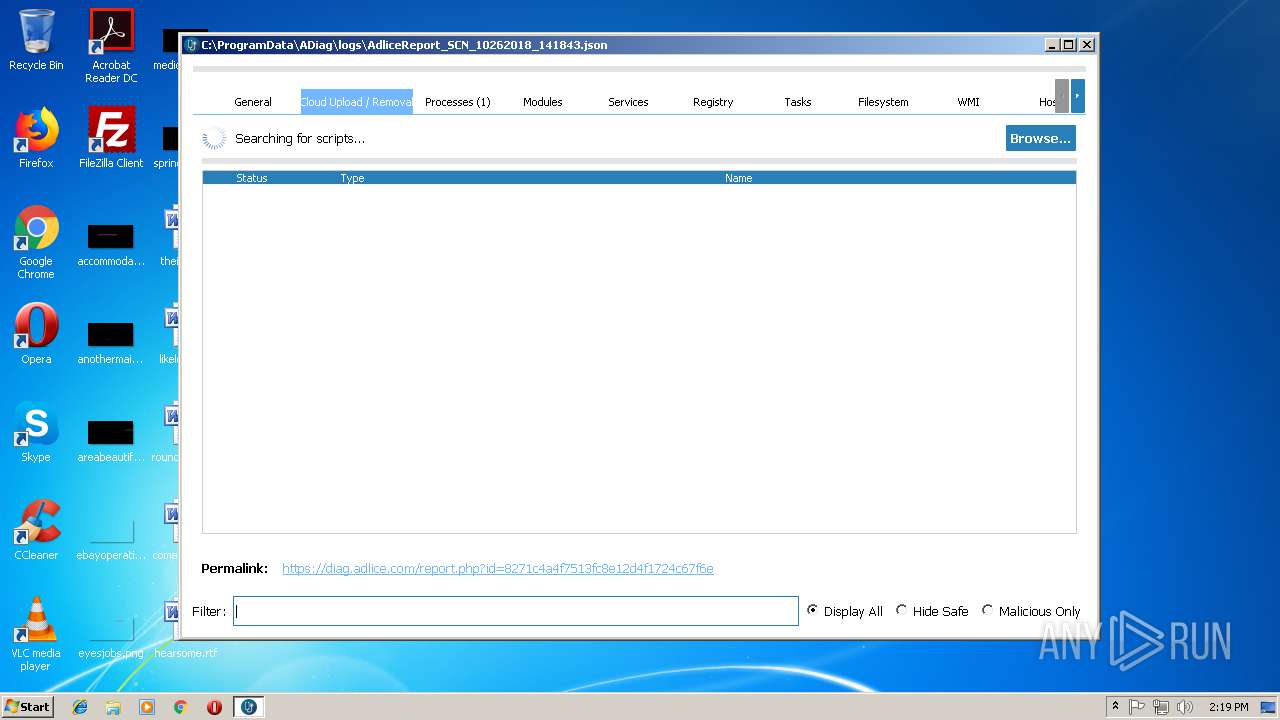The width and height of the screenshot is (1280, 720).
Task: Open Windows Explorer from the taskbar
Action: (x=113, y=707)
